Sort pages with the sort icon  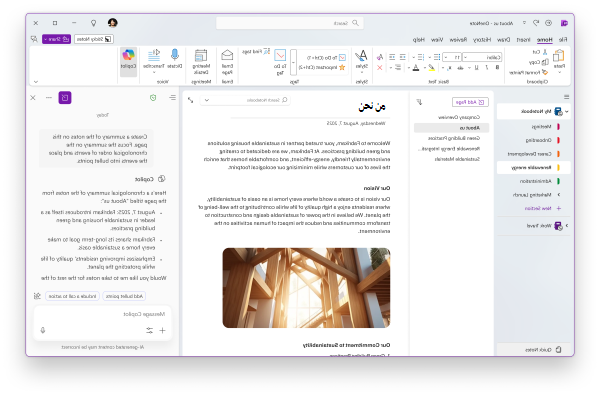pyautogui.click(x=419, y=102)
